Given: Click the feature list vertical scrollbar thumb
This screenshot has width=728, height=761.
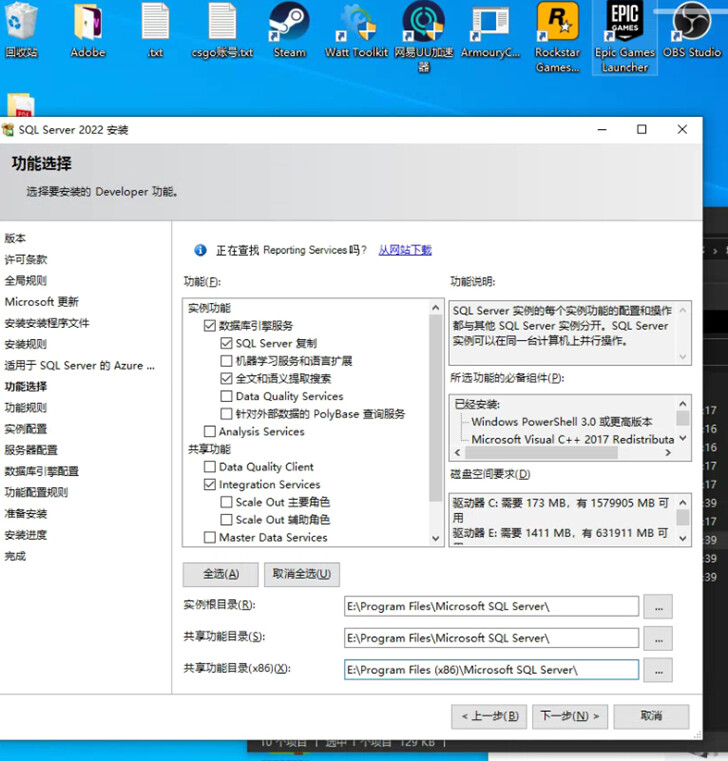Looking at the screenshot, I should pos(435,408).
